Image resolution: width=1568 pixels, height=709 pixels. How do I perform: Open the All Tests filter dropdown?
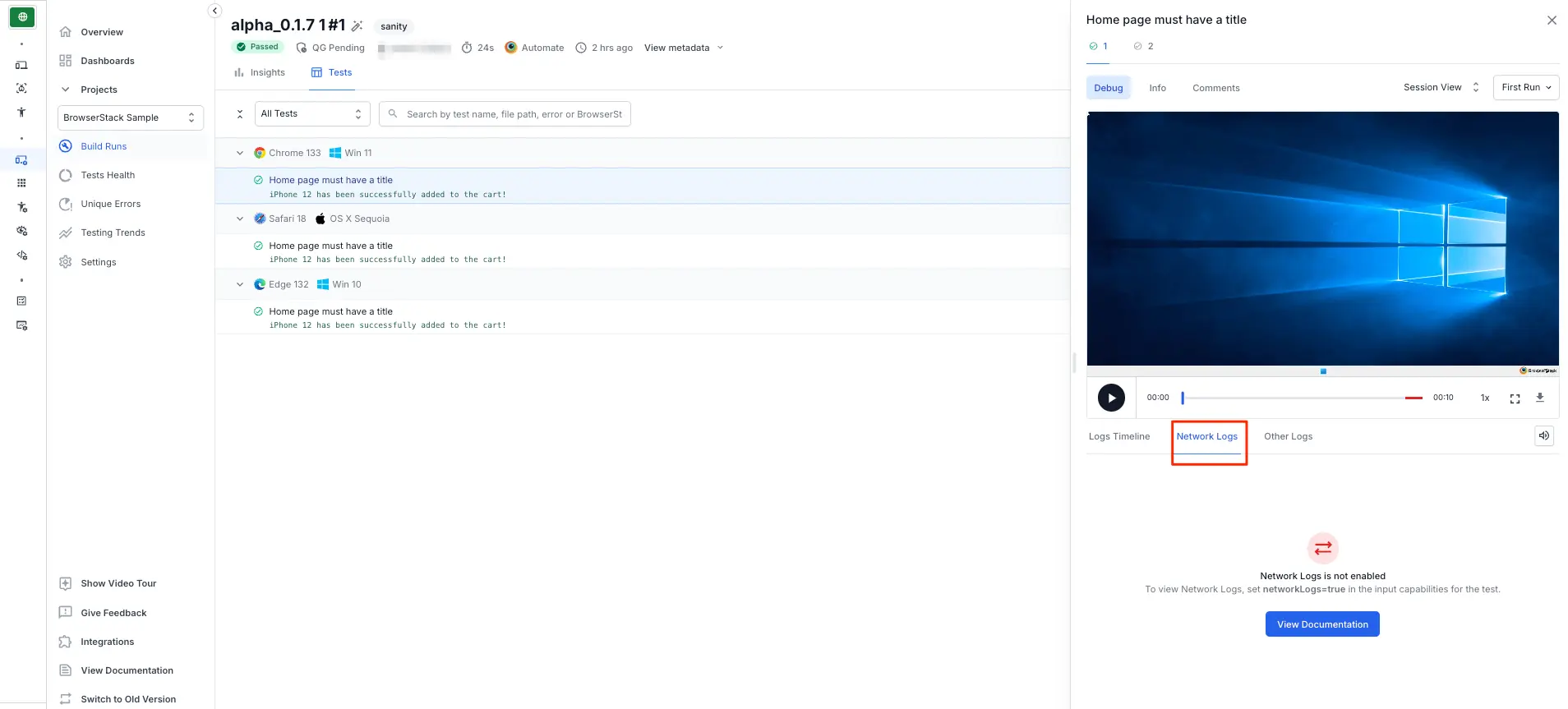pyautogui.click(x=311, y=114)
